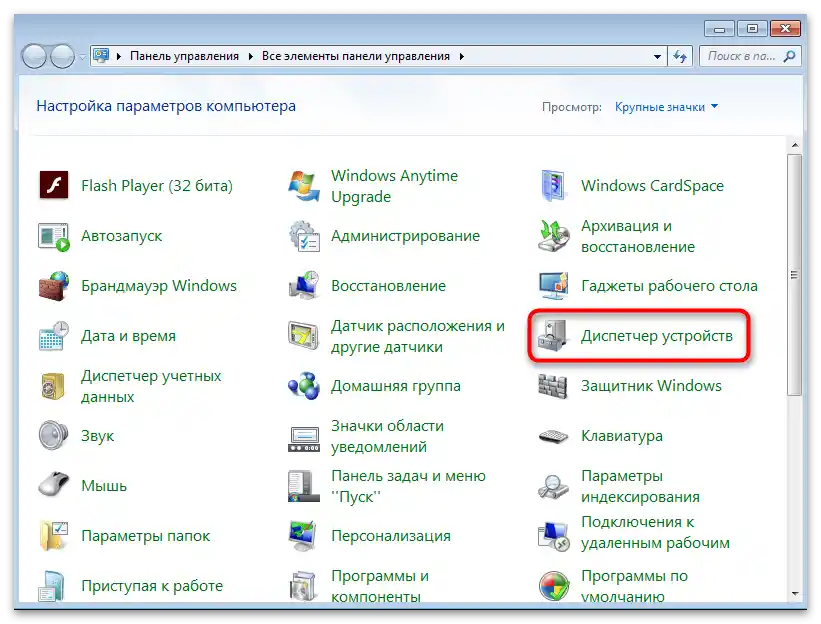Open the Персонализация link
Image resolution: width=821 pixels, height=624 pixels.
[x=391, y=536]
